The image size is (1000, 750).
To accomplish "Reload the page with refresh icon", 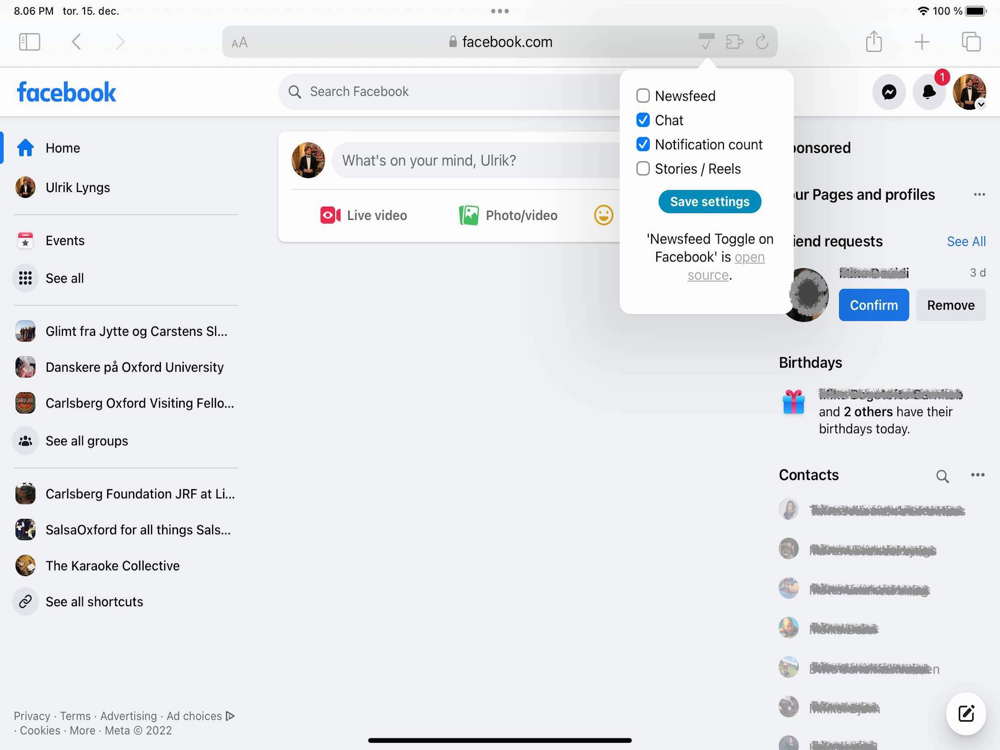I will click(762, 42).
